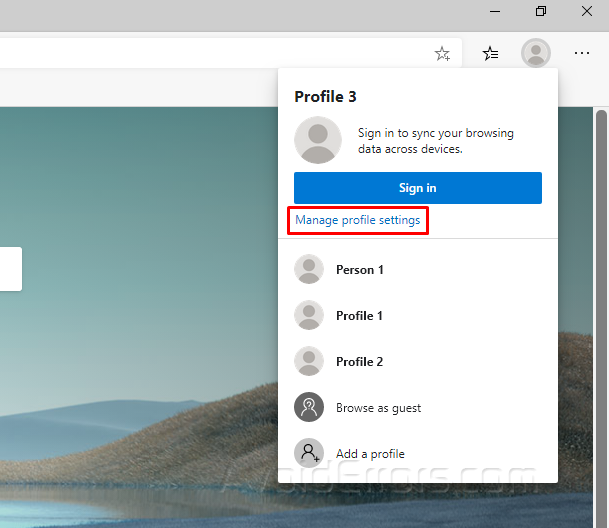The image size is (609, 528).
Task: Click the star to favorite this page
Action: pos(442,54)
